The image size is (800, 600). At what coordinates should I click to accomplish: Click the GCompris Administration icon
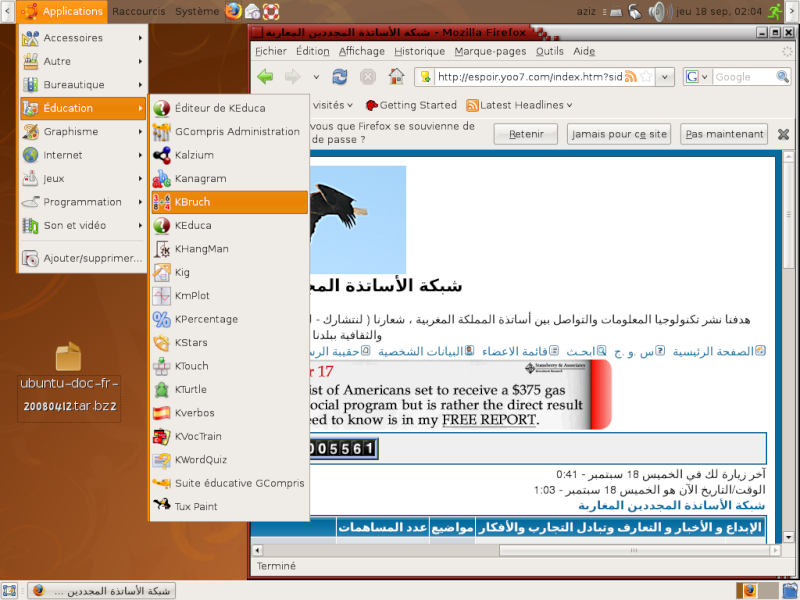coord(162,132)
